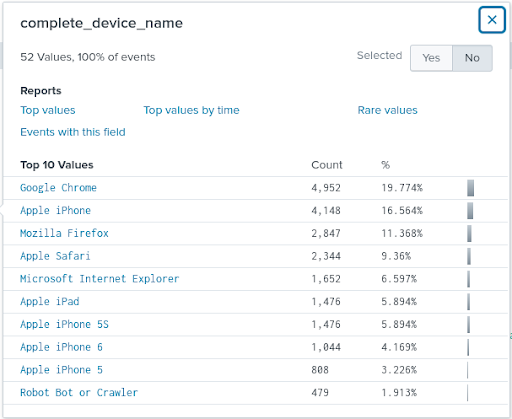The height and width of the screenshot is (419, 512).
Task: Filter by Apple iPhone 6
Action: coord(61,347)
